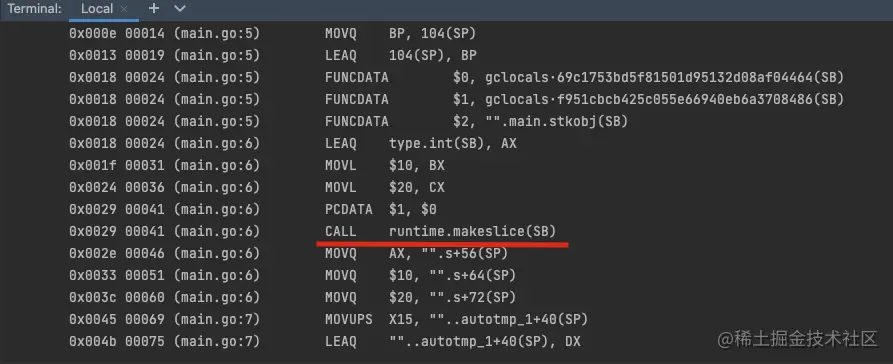Open a new terminal session with plus icon
893x364 pixels.
[154, 9]
